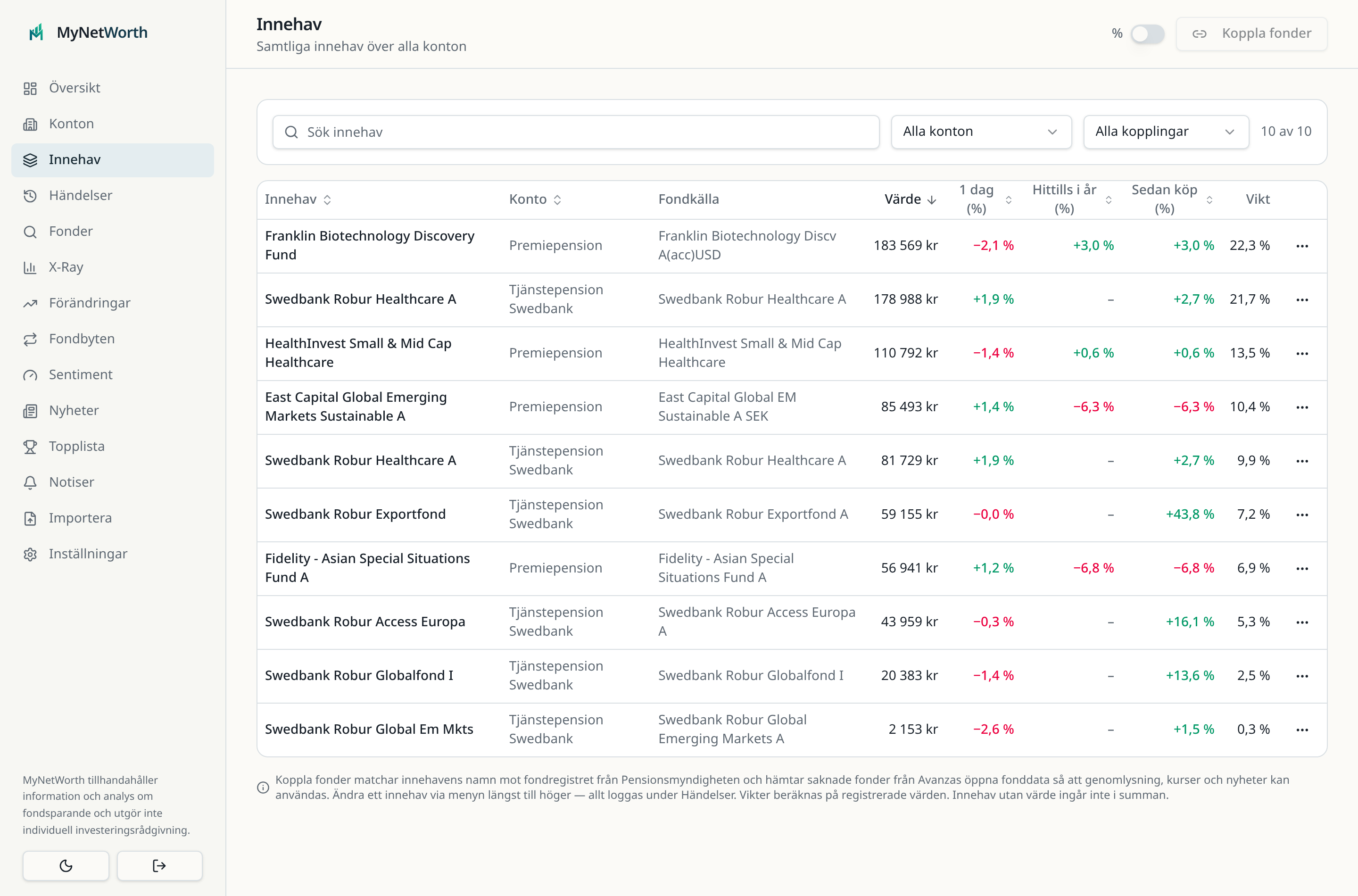
Task: Sort table by Innehav column
Action: 298,199
